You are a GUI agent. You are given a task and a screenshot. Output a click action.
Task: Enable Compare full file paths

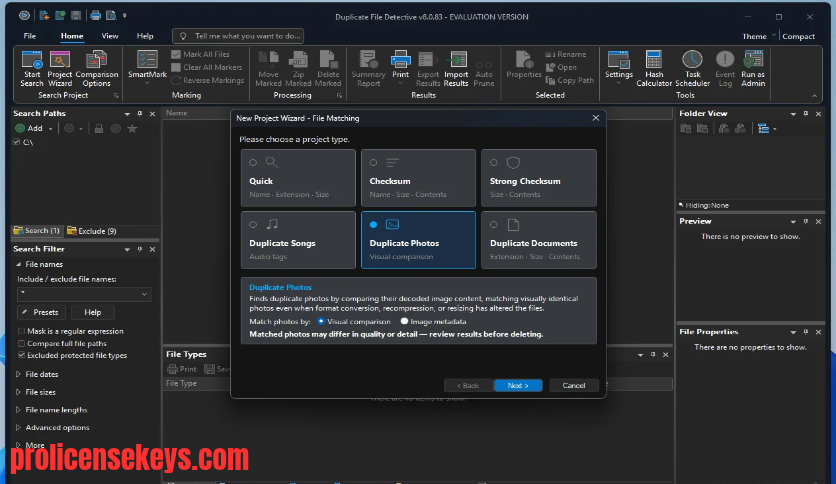pos(21,344)
